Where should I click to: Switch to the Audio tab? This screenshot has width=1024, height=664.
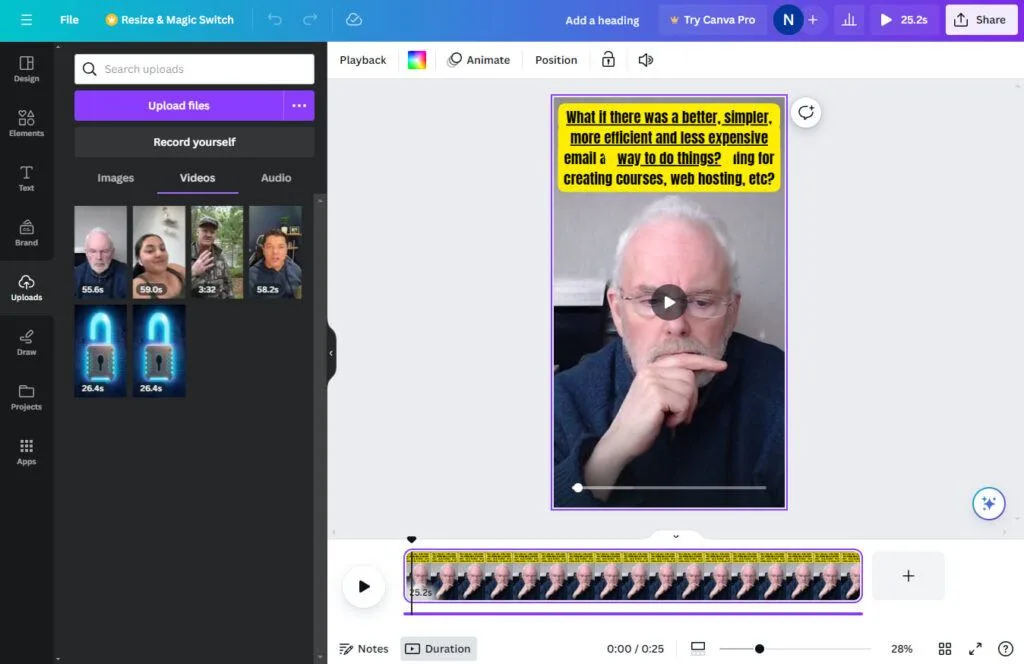[275, 178]
